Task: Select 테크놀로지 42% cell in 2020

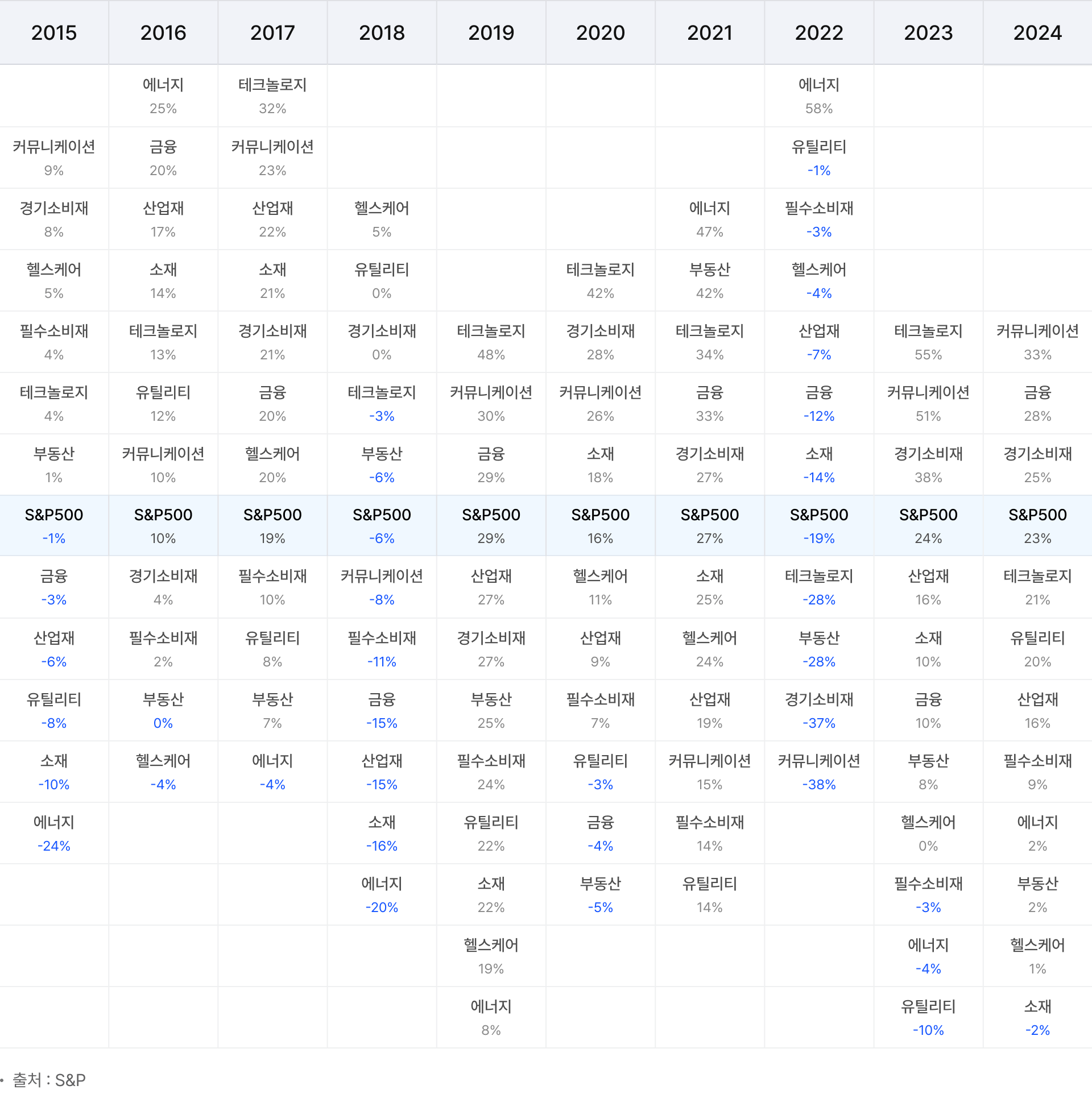Action: (x=600, y=281)
